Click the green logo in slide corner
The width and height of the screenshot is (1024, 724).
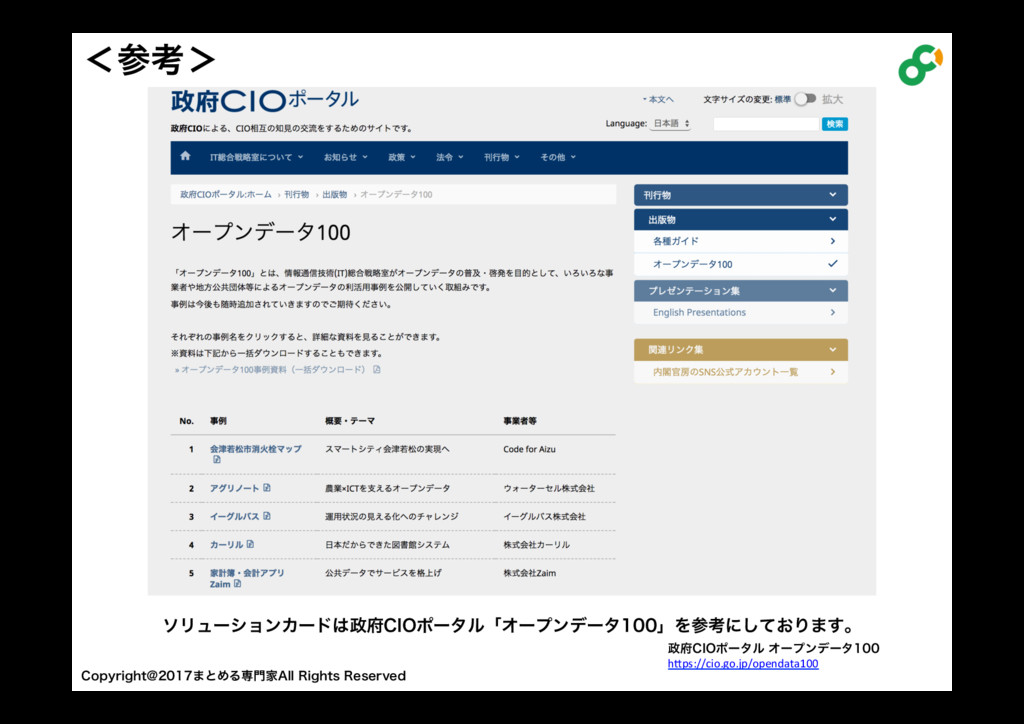[920, 65]
